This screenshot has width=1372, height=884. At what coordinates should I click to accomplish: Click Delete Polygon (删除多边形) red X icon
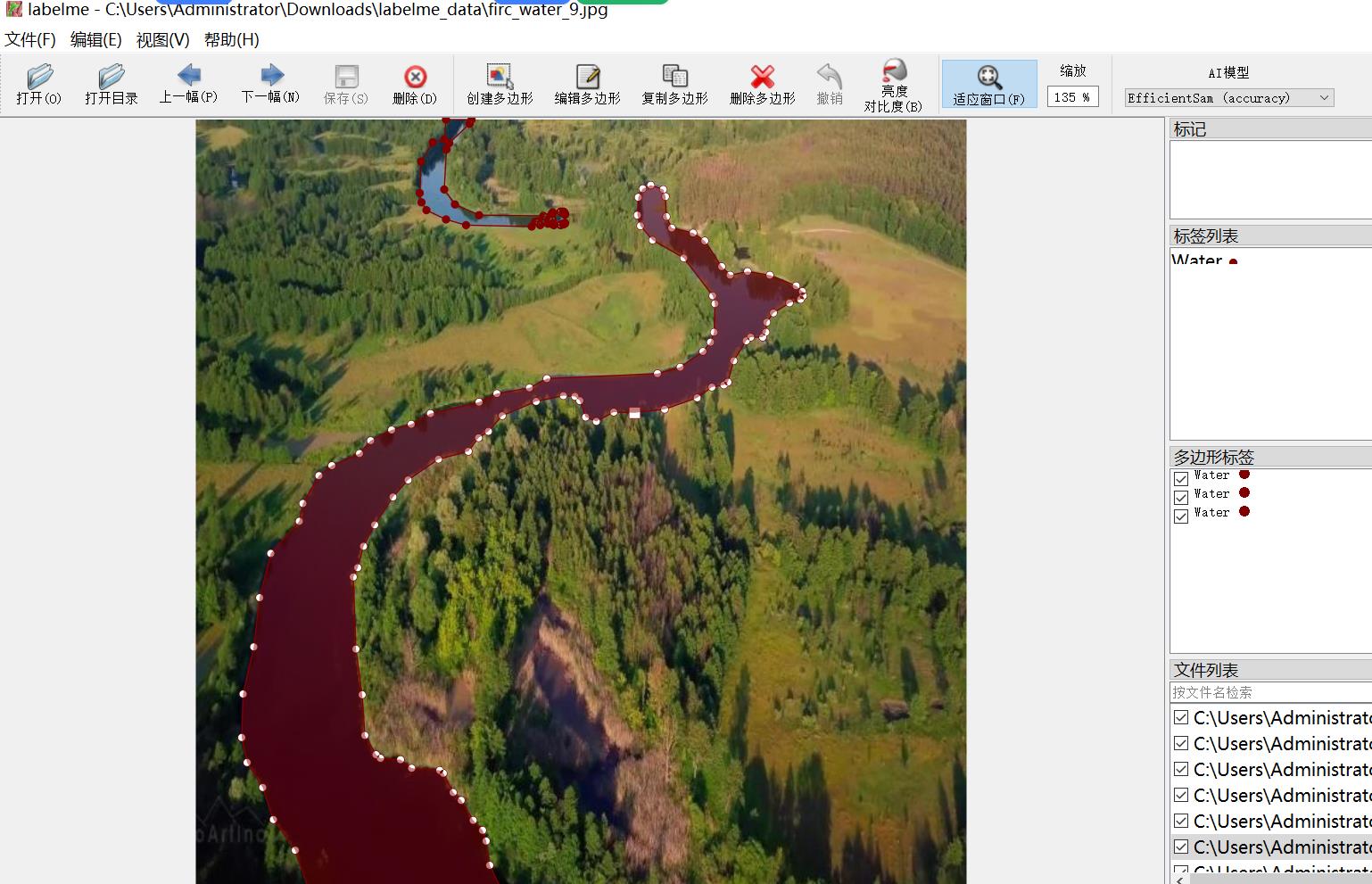coord(762,84)
